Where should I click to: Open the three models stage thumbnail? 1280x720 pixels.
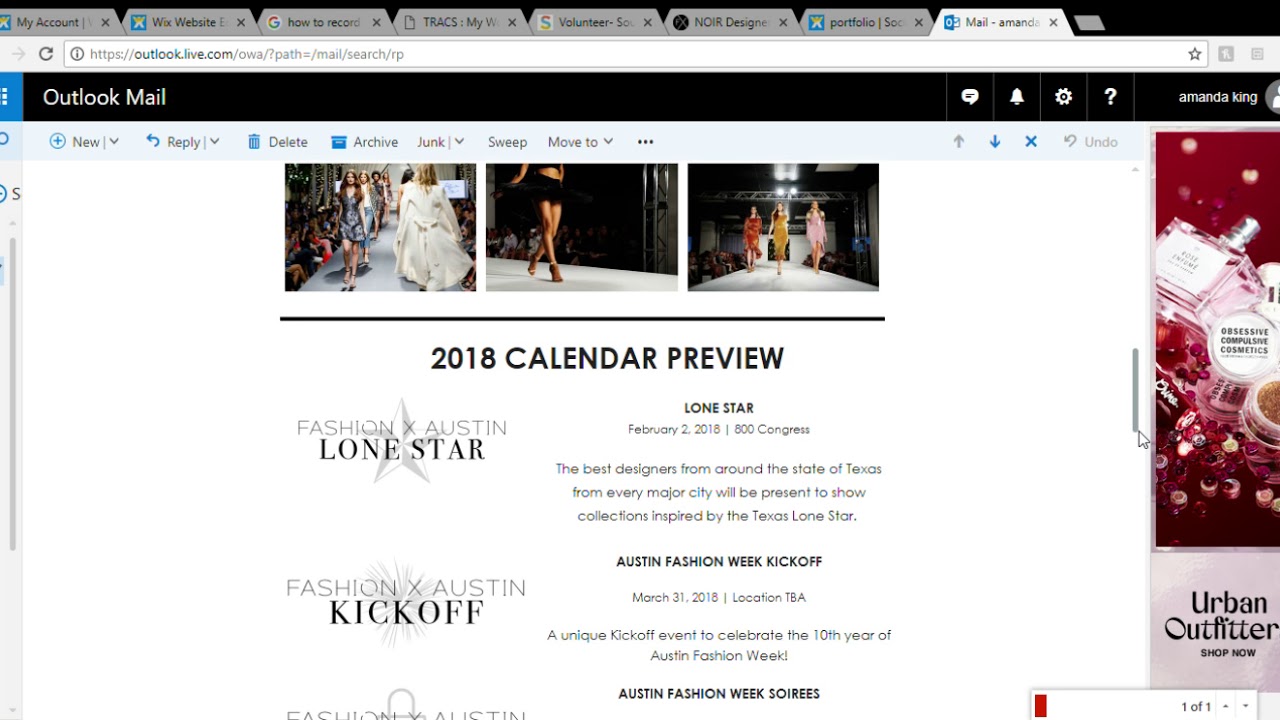pos(783,228)
